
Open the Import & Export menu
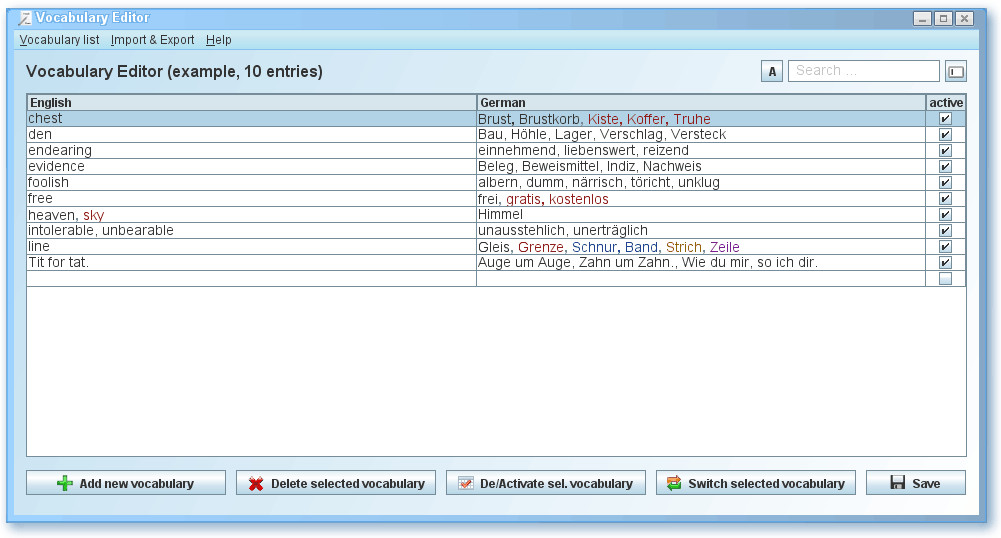[x=152, y=40]
